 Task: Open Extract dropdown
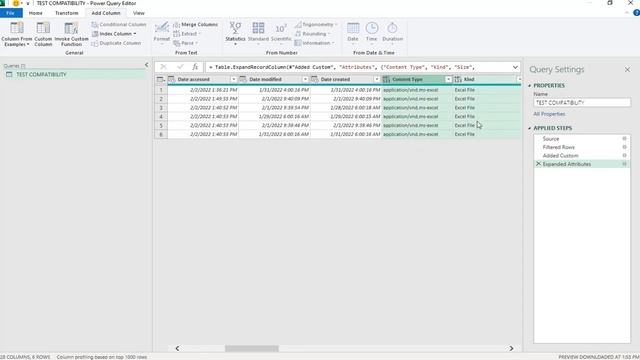pos(187,34)
